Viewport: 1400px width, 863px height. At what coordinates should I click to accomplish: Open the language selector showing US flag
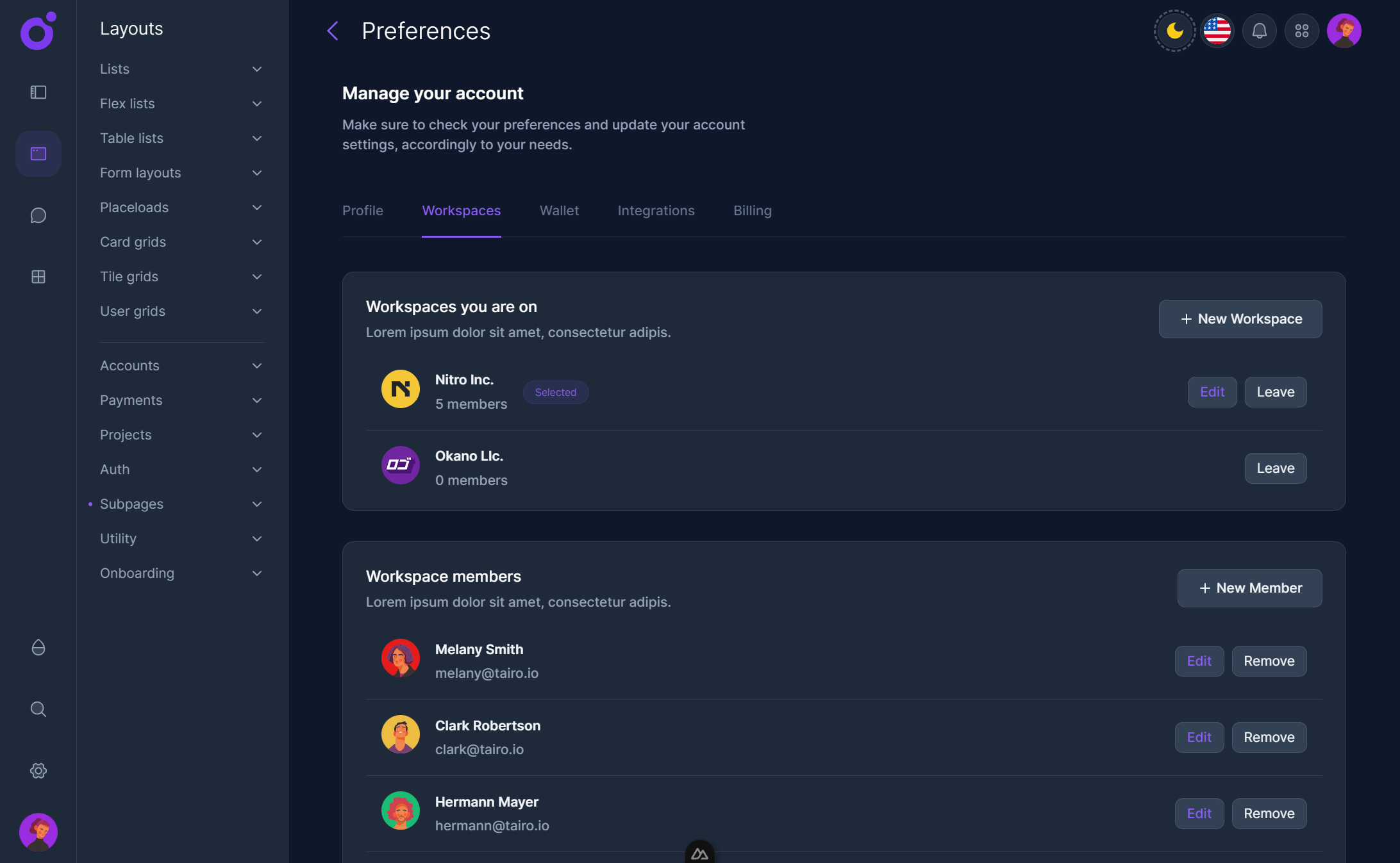pos(1217,30)
